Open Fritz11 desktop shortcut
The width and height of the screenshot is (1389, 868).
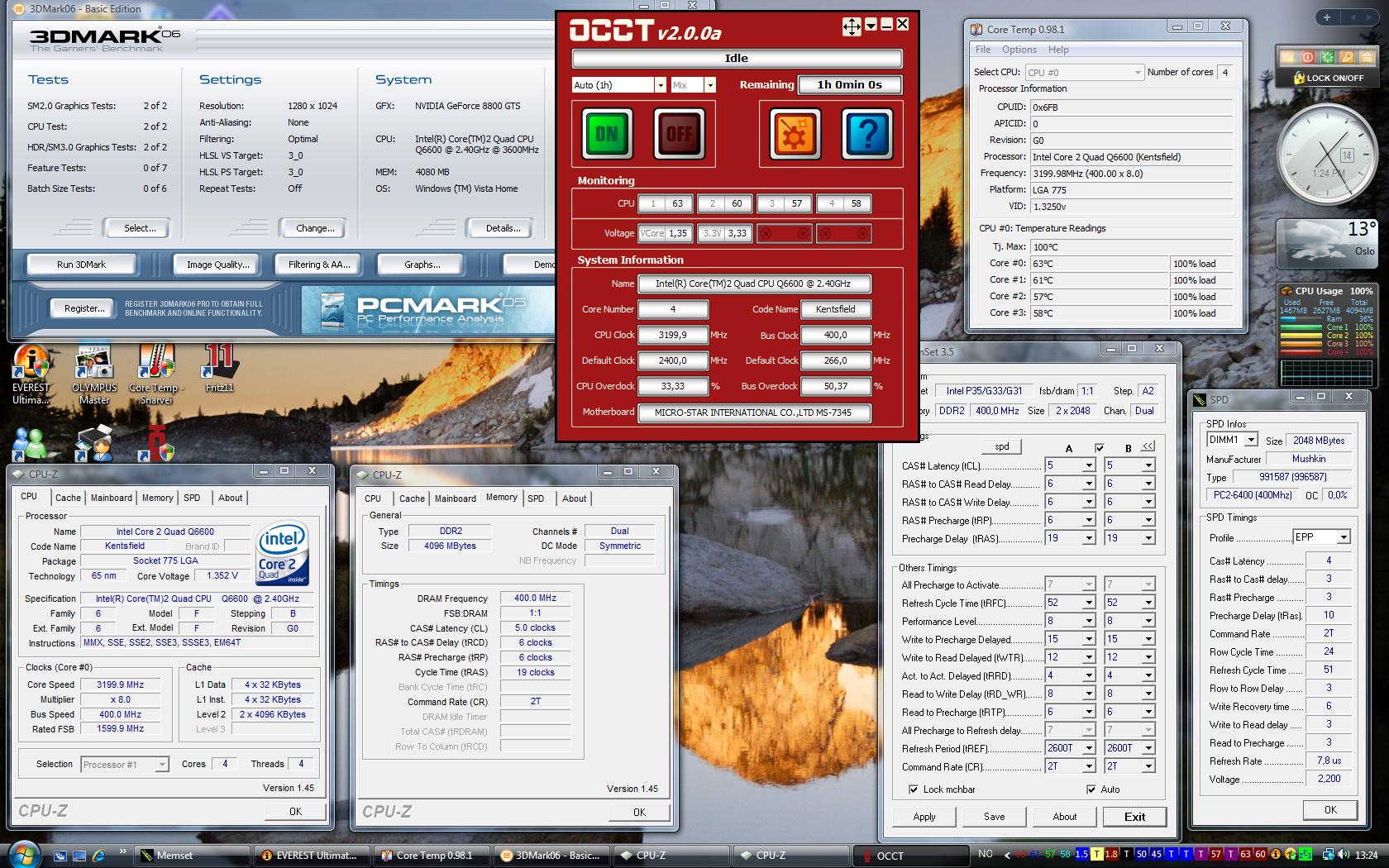pos(219,370)
